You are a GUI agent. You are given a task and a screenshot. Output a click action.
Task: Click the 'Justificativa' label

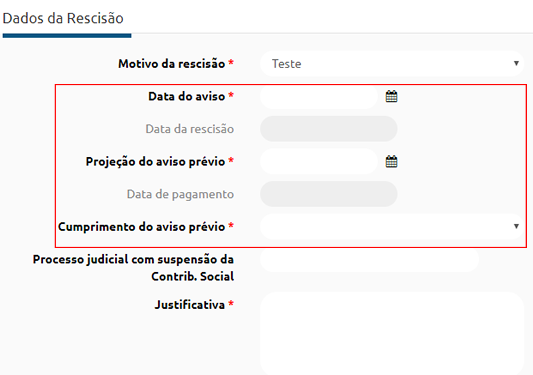click(x=190, y=304)
